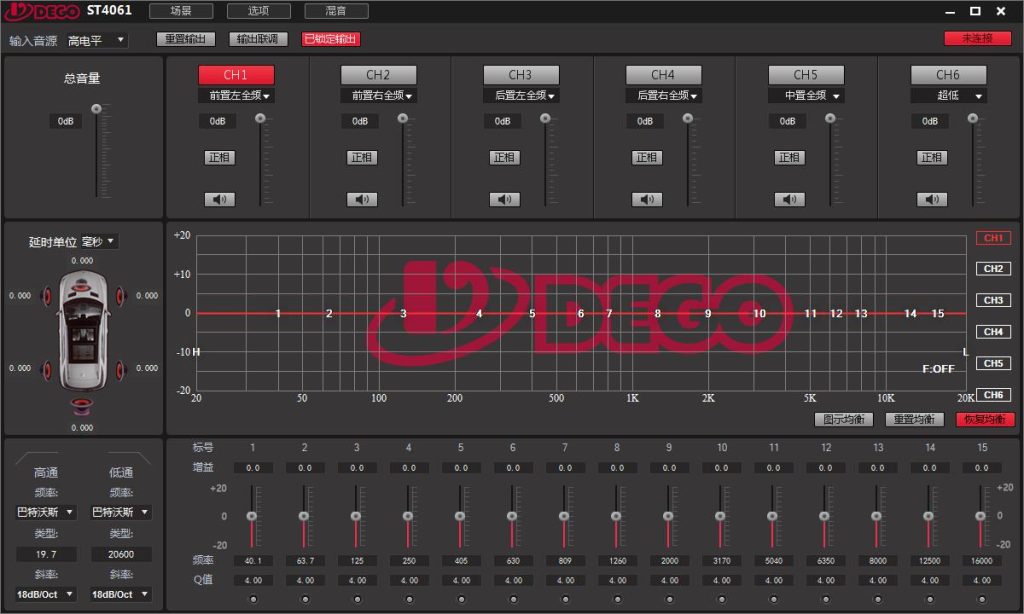Click the 重置输出 reset output button
The image size is (1024, 614).
click(x=185, y=39)
